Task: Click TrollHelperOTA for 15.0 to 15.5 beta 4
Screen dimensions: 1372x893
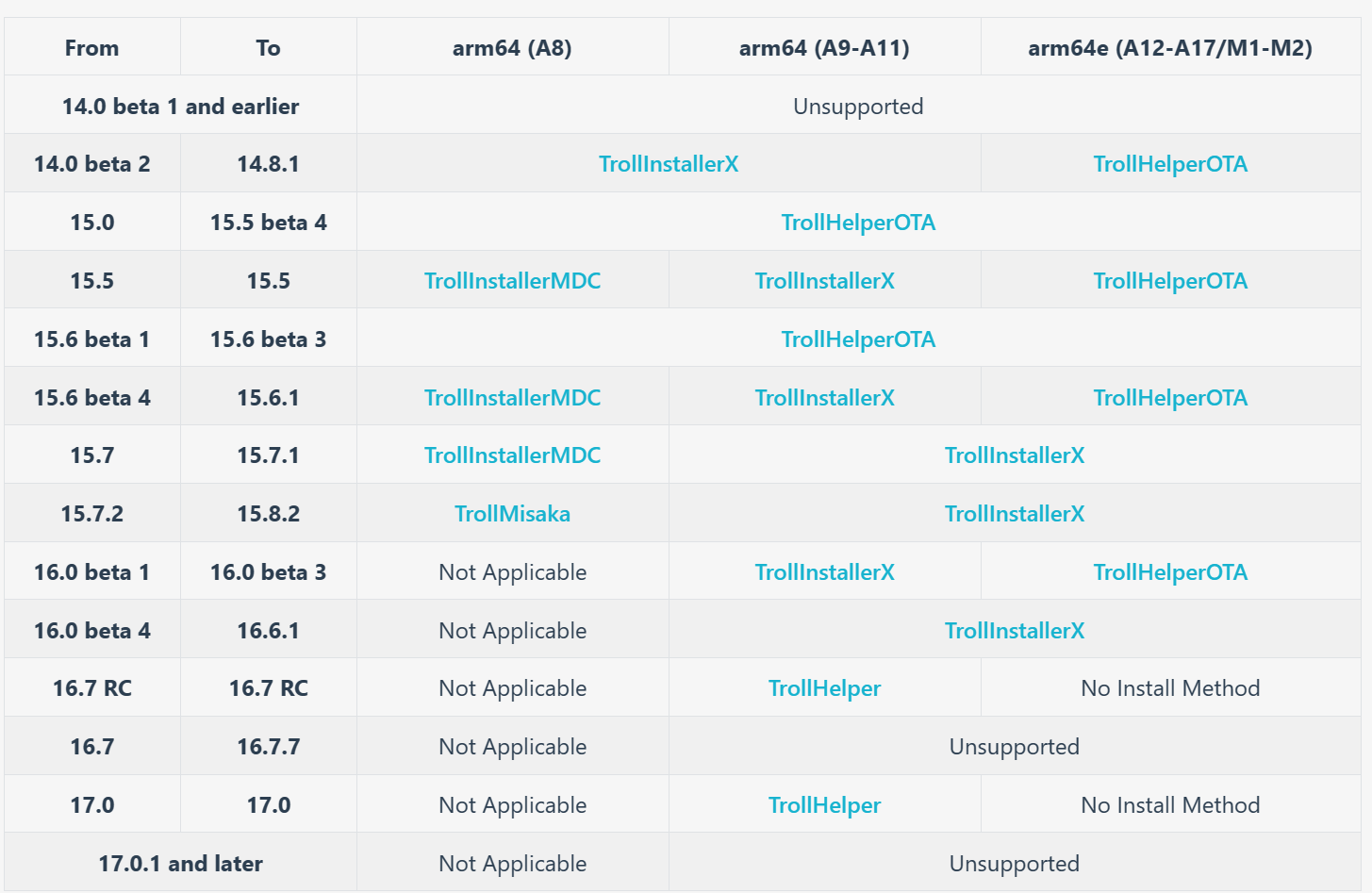Action: [x=857, y=223]
